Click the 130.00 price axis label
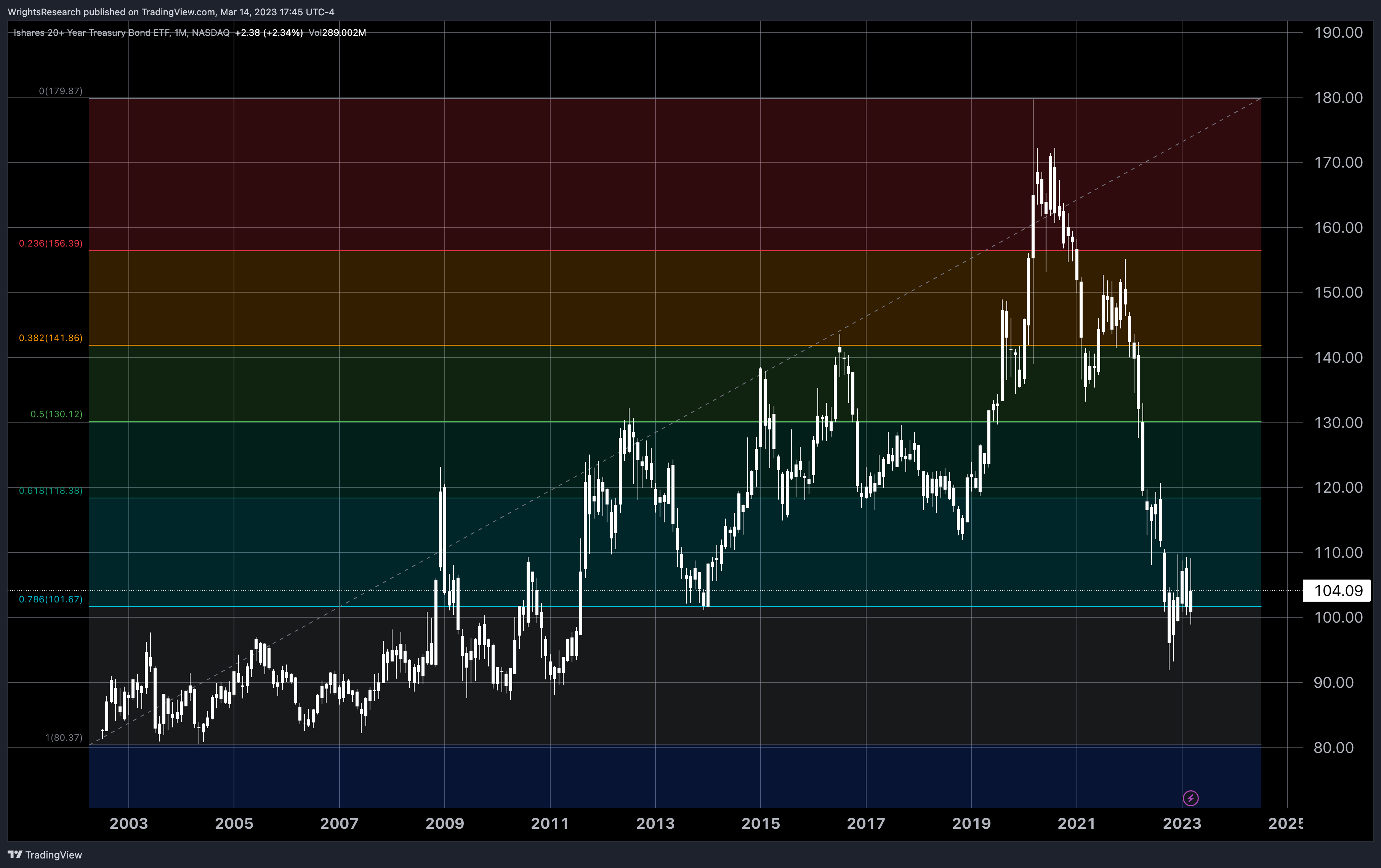Screen dimensions: 1381x868 click(1338, 423)
